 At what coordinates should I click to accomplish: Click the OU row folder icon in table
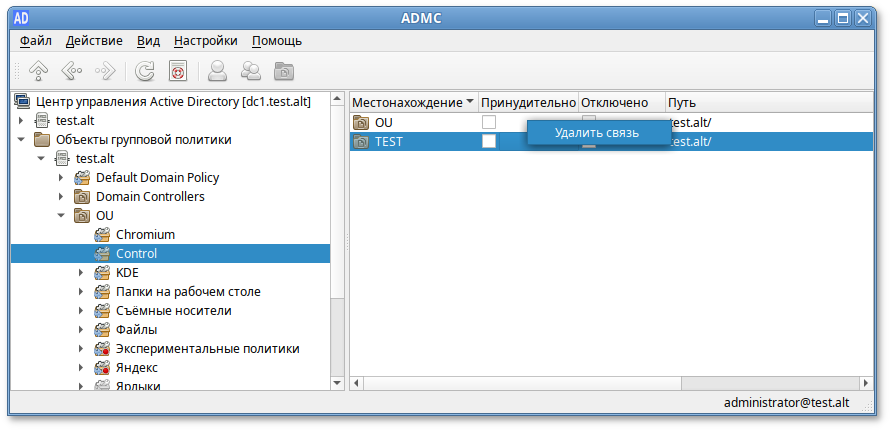click(x=361, y=123)
